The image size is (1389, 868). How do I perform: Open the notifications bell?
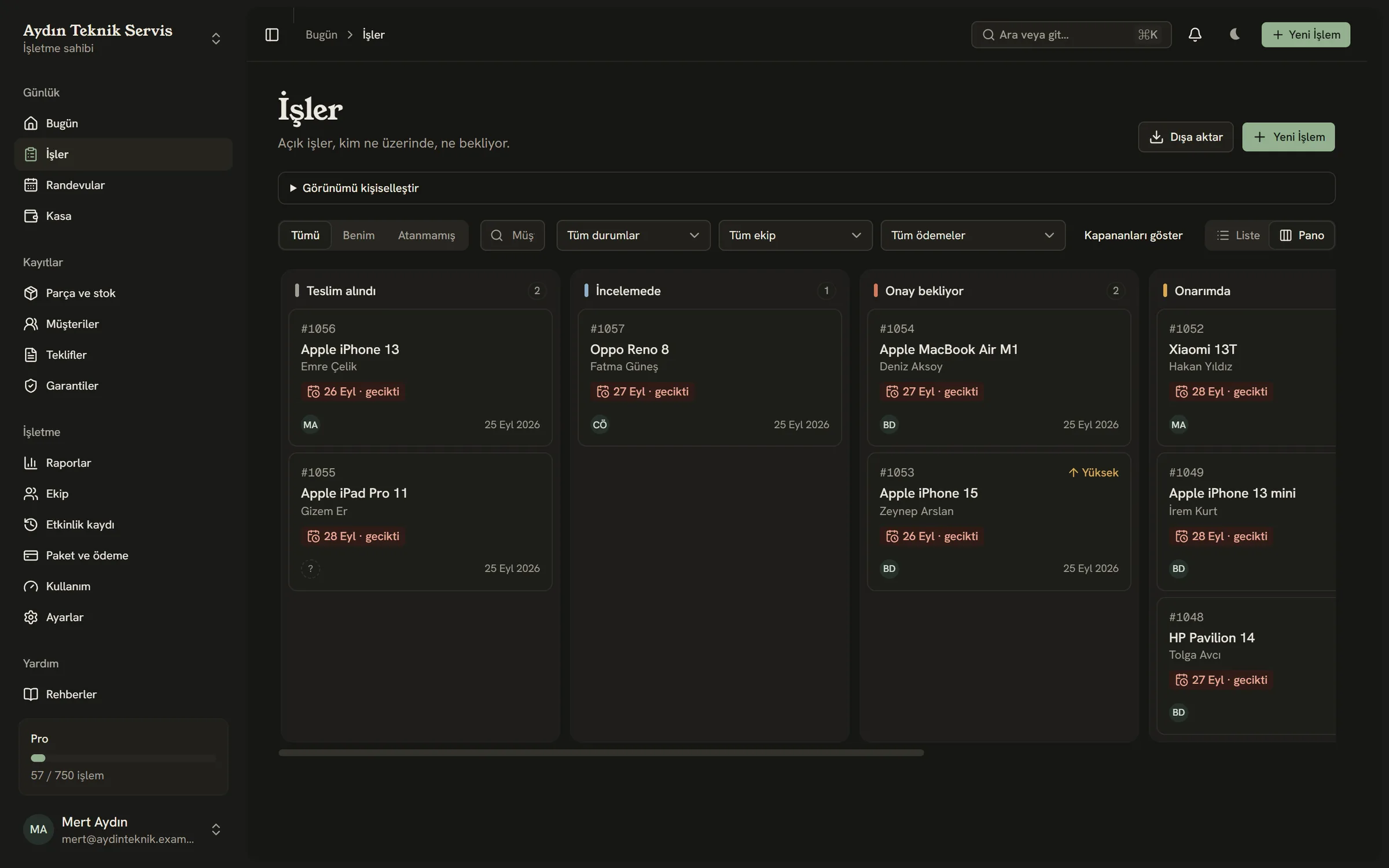(x=1195, y=35)
